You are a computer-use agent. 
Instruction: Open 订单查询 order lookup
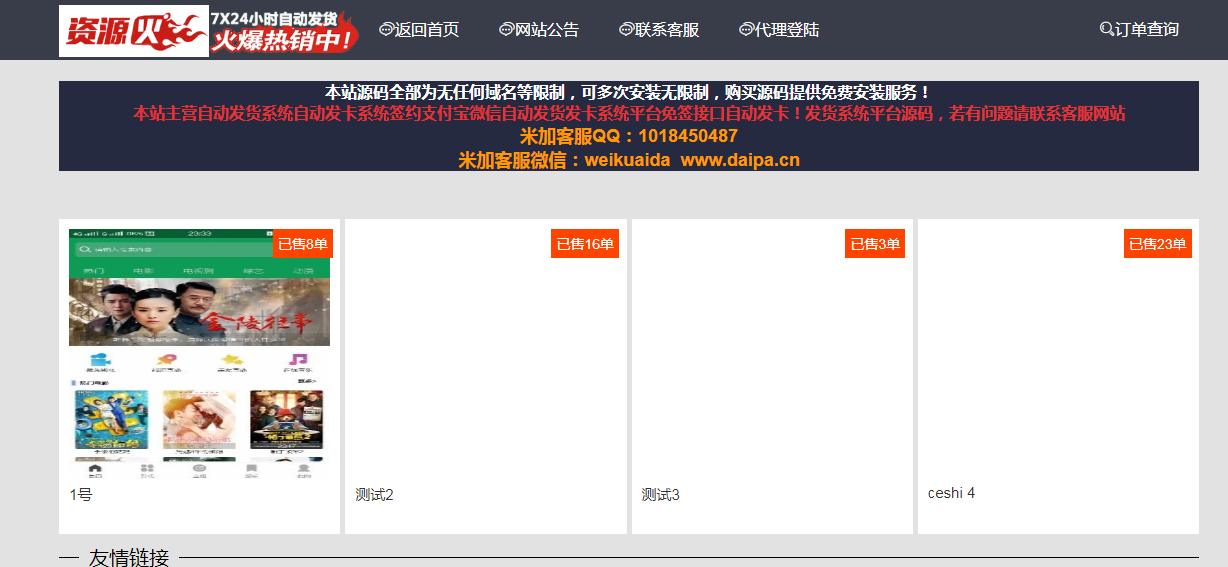1147,30
